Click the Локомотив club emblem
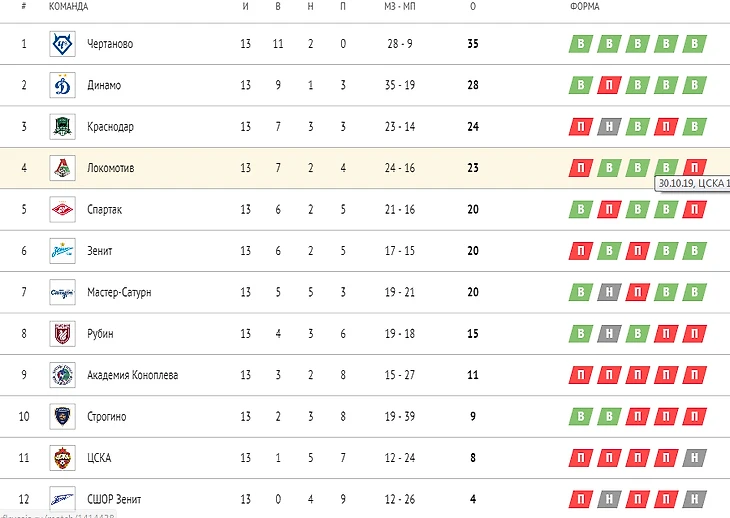 click(x=62, y=168)
